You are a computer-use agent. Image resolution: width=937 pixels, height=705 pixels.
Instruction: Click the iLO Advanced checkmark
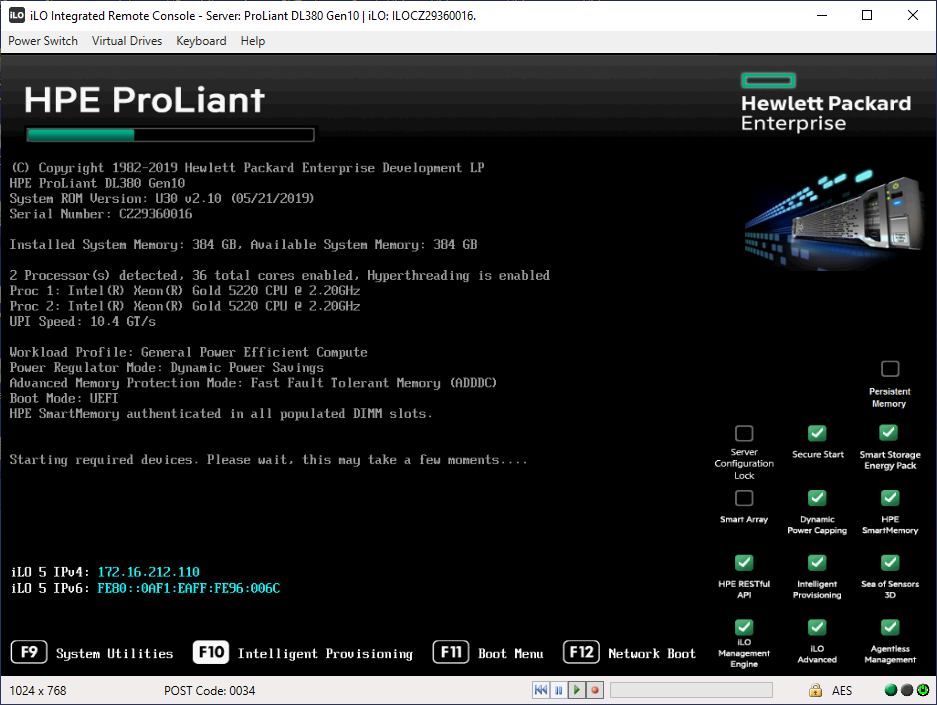coord(817,627)
